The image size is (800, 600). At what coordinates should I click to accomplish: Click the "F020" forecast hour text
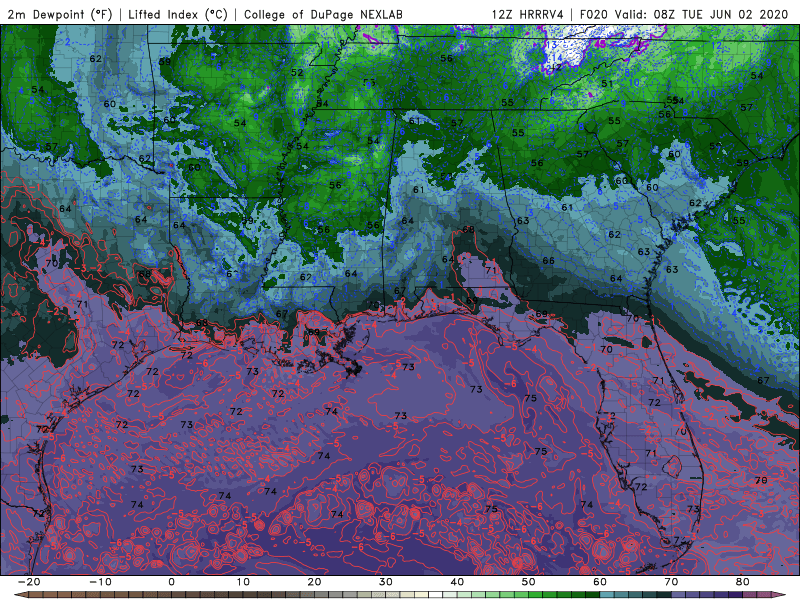[x=594, y=14]
